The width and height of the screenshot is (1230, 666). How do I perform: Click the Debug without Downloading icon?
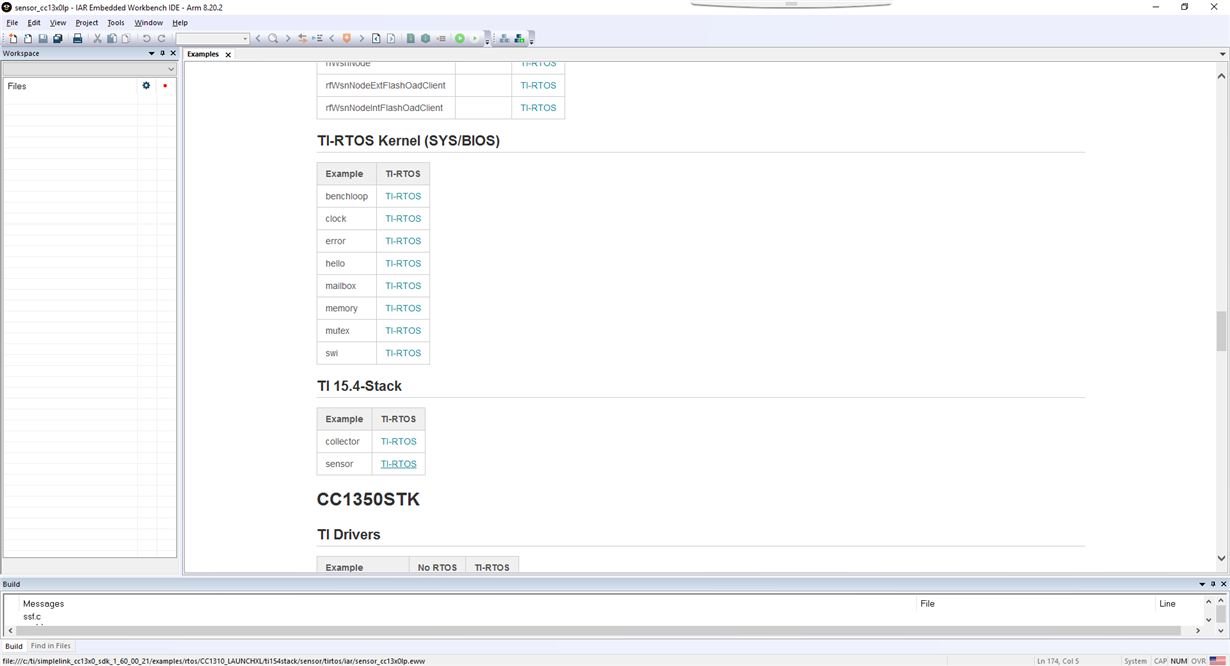pos(475,38)
